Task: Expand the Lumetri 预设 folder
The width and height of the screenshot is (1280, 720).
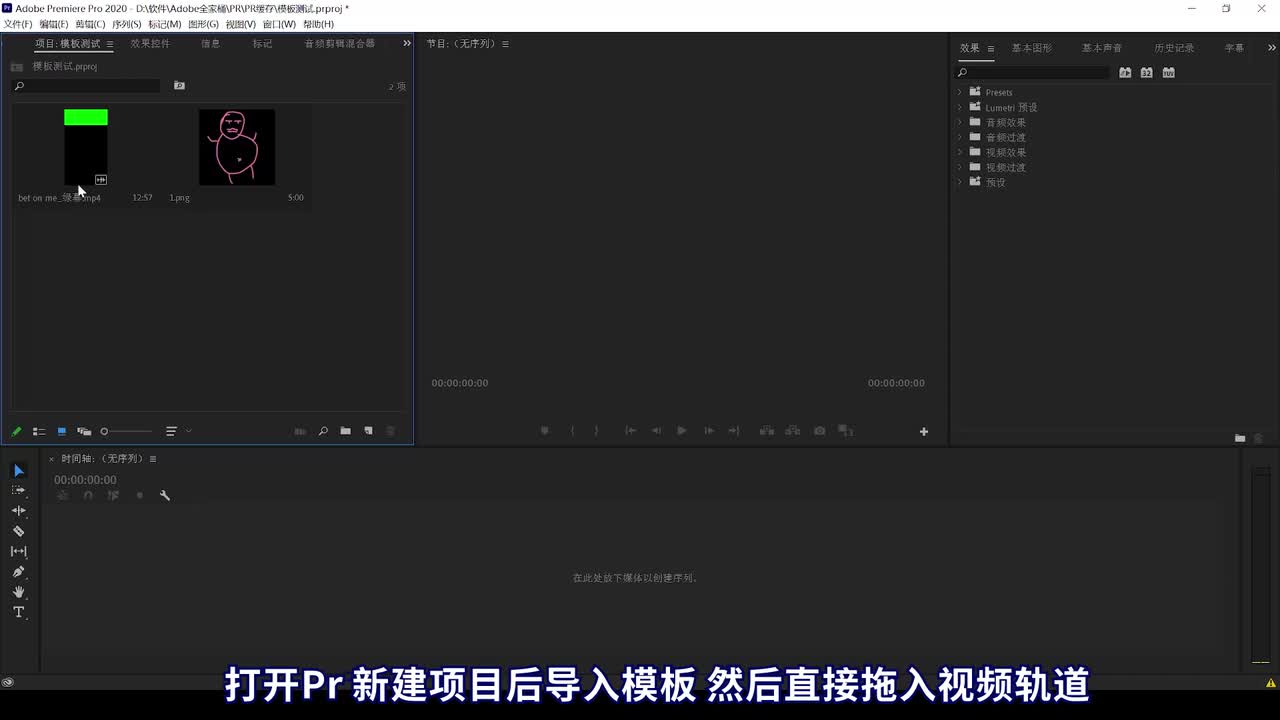Action: [x=960, y=107]
